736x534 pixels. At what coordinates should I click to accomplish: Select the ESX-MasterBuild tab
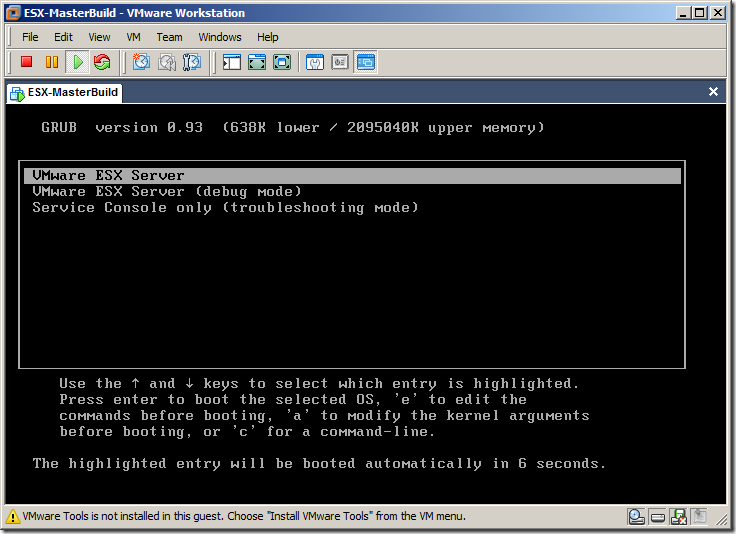(x=65, y=92)
